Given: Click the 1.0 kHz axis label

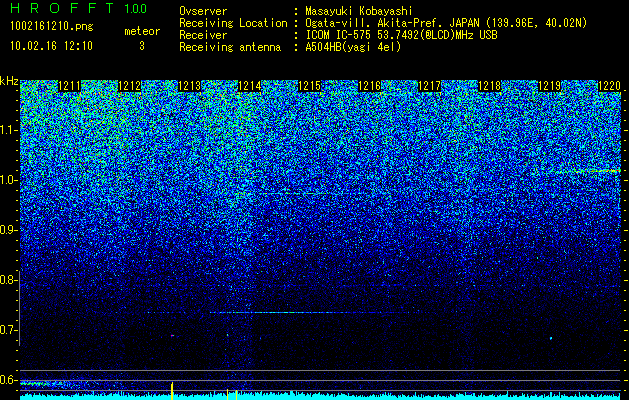Looking at the screenshot, I should pyautogui.click(x=8, y=180).
